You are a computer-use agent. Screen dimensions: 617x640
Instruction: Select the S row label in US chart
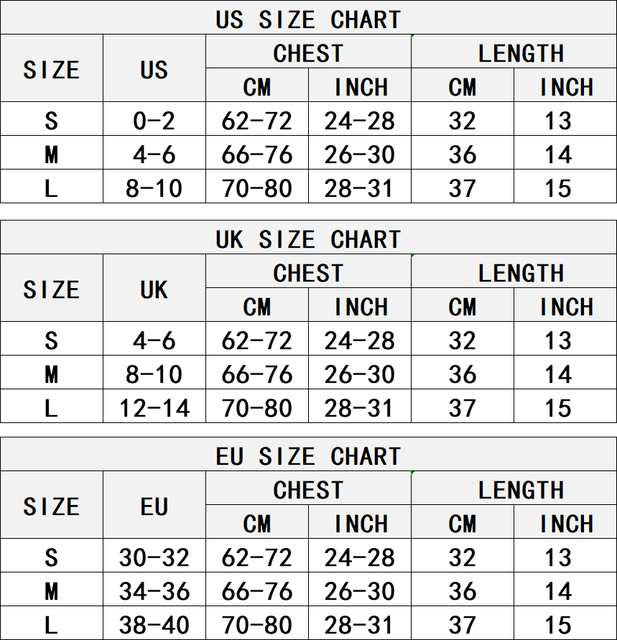(x=52, y=121)
